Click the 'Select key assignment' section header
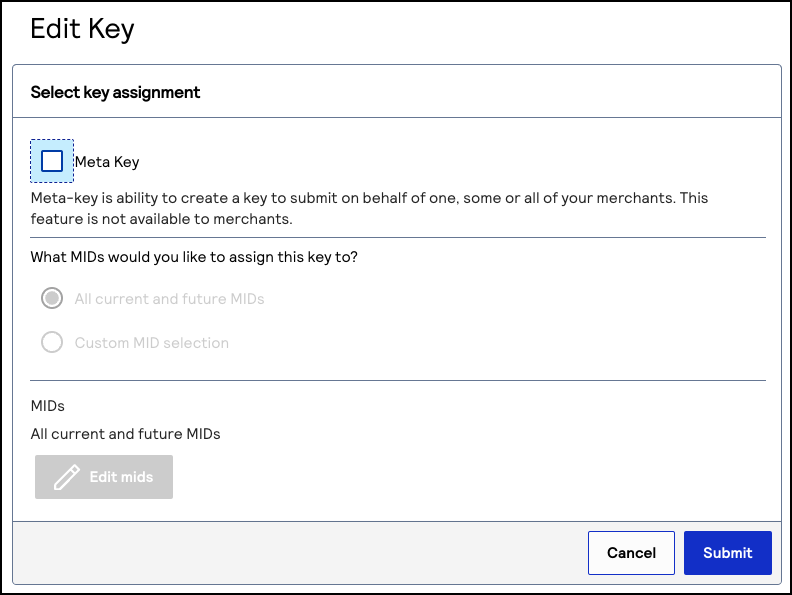The height and width of the screenshot is (595, 792). pyautogui.click(x=116, y=92)
